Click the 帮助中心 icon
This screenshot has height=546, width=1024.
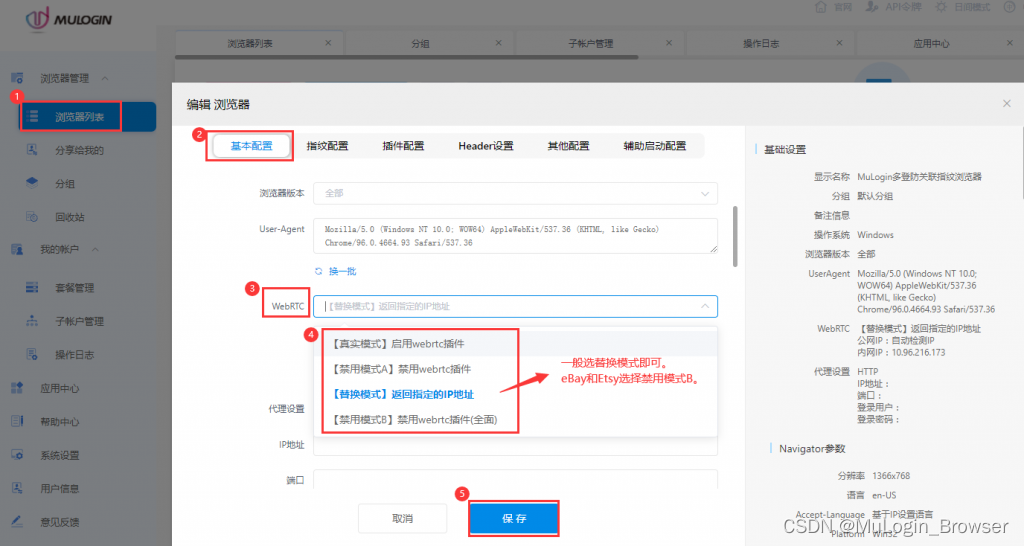tap(17, 421)
